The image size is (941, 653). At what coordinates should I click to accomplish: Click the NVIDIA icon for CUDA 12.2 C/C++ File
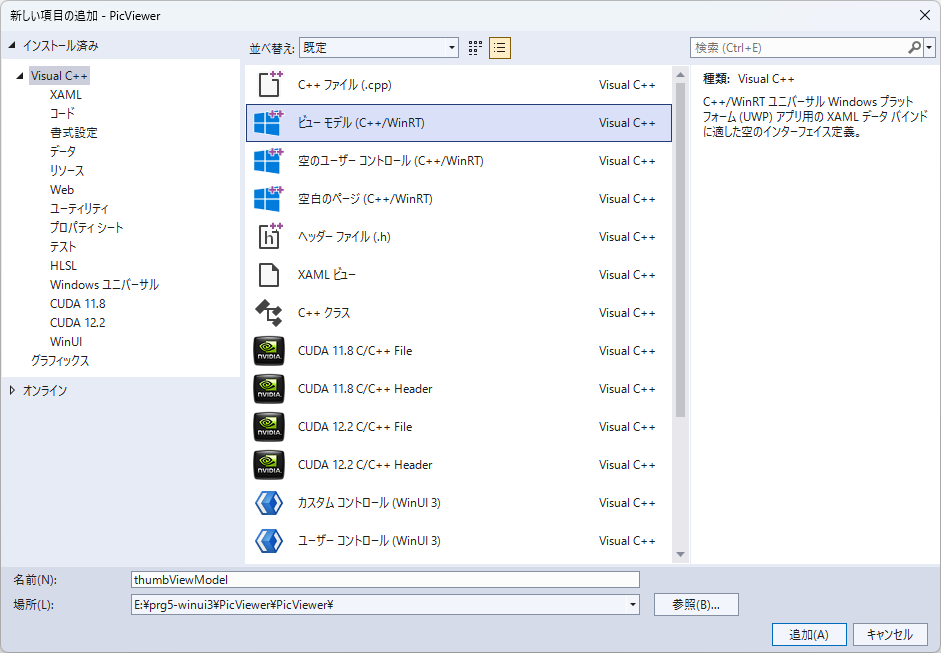click(269, 427)
